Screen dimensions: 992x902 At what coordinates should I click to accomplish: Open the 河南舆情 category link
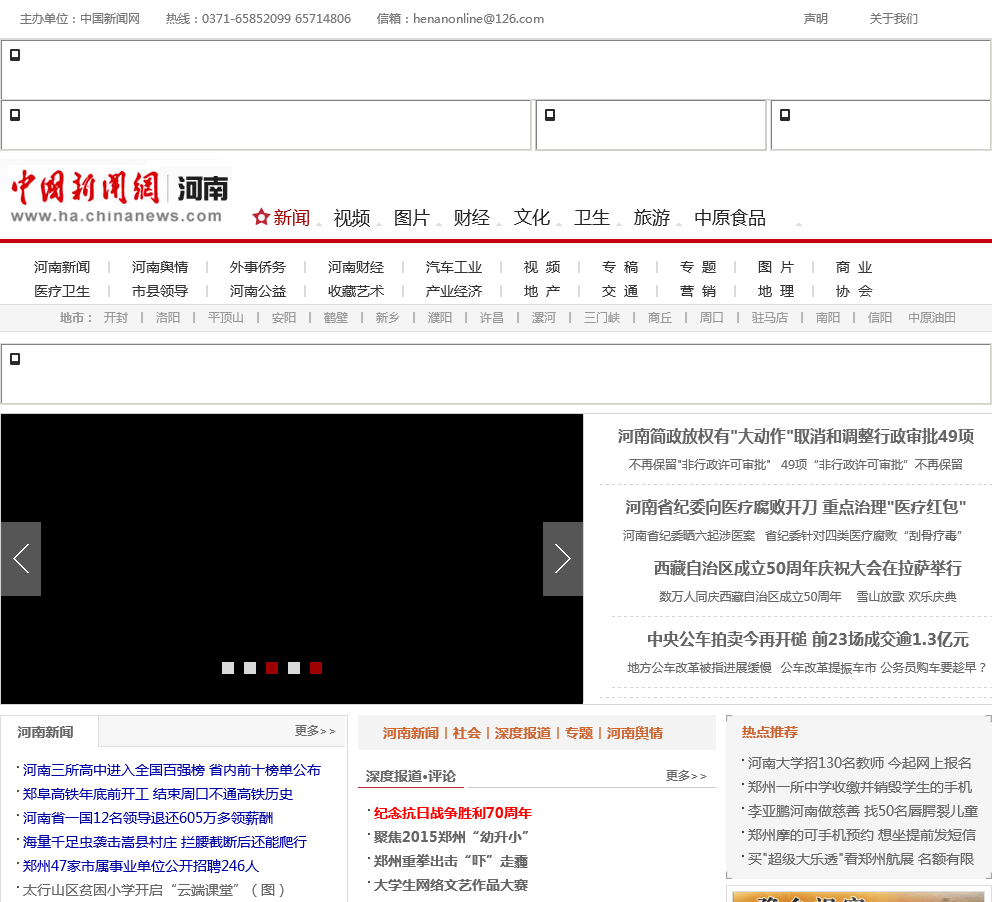point(160,267)
